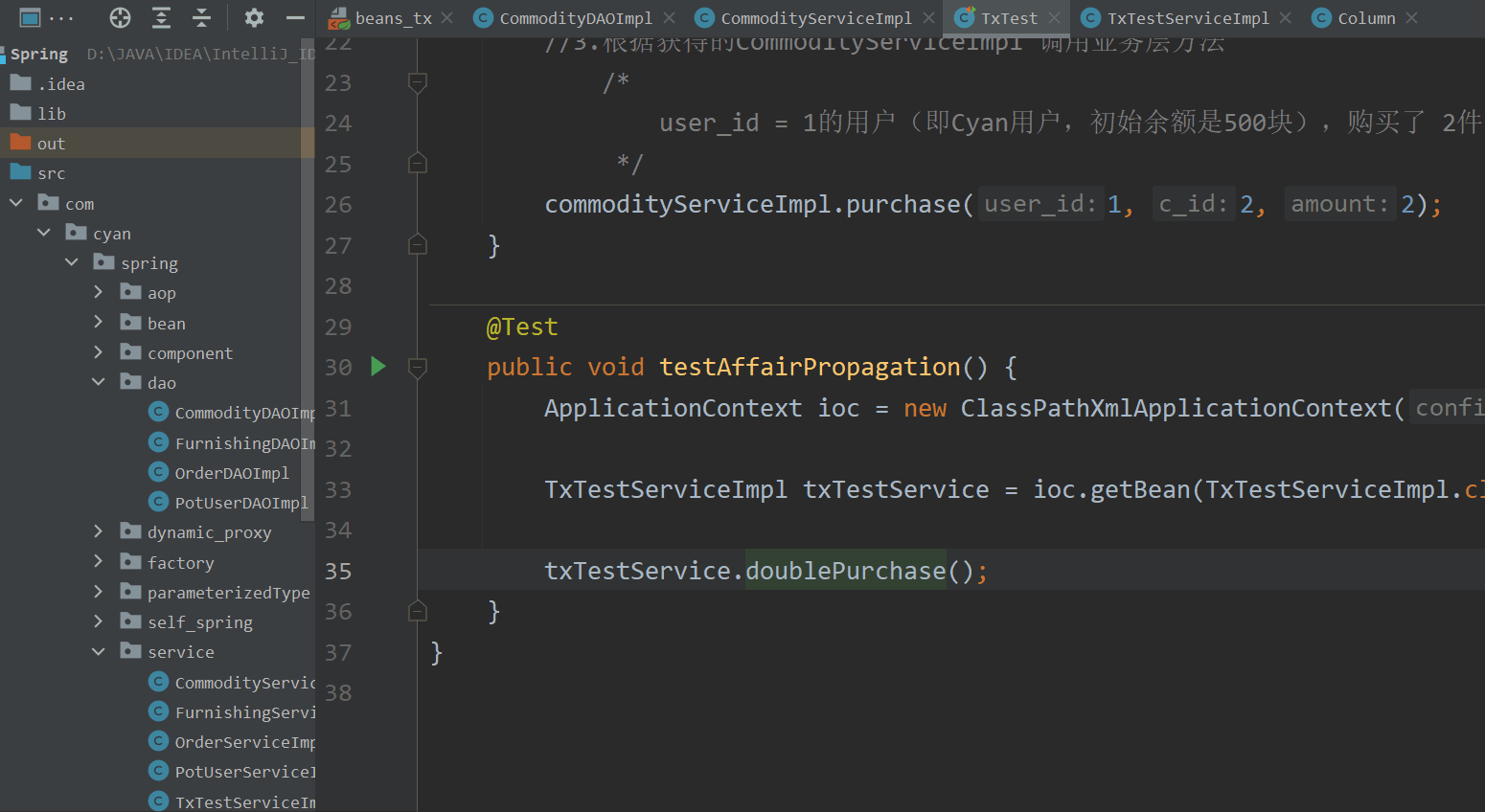The width and height of the screenshot is (1485, 812).
Task: Expand the aop package node
Action: (99, 292)
